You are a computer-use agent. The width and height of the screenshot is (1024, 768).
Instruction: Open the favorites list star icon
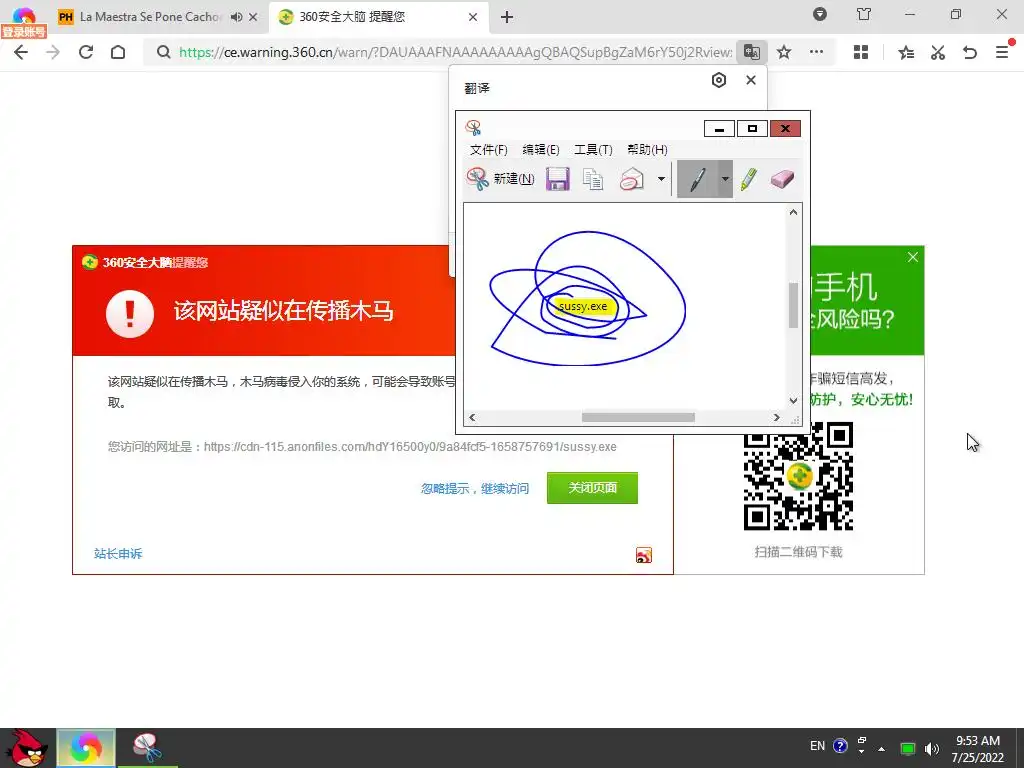point(905,52)
